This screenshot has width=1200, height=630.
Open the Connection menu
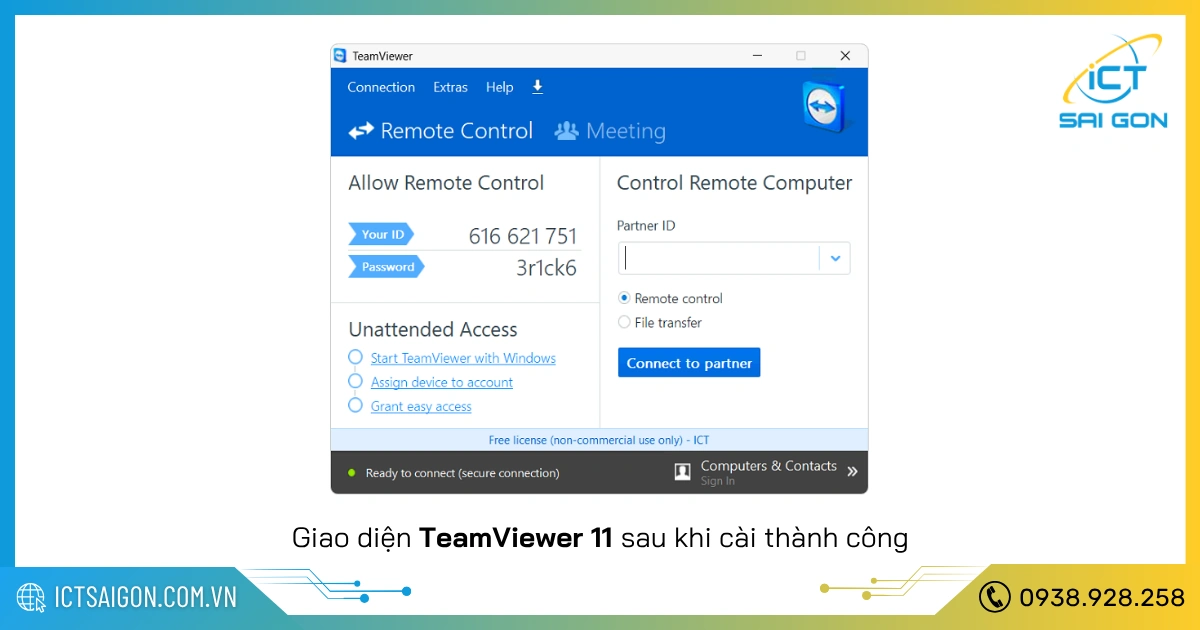[x=381, y=87]
